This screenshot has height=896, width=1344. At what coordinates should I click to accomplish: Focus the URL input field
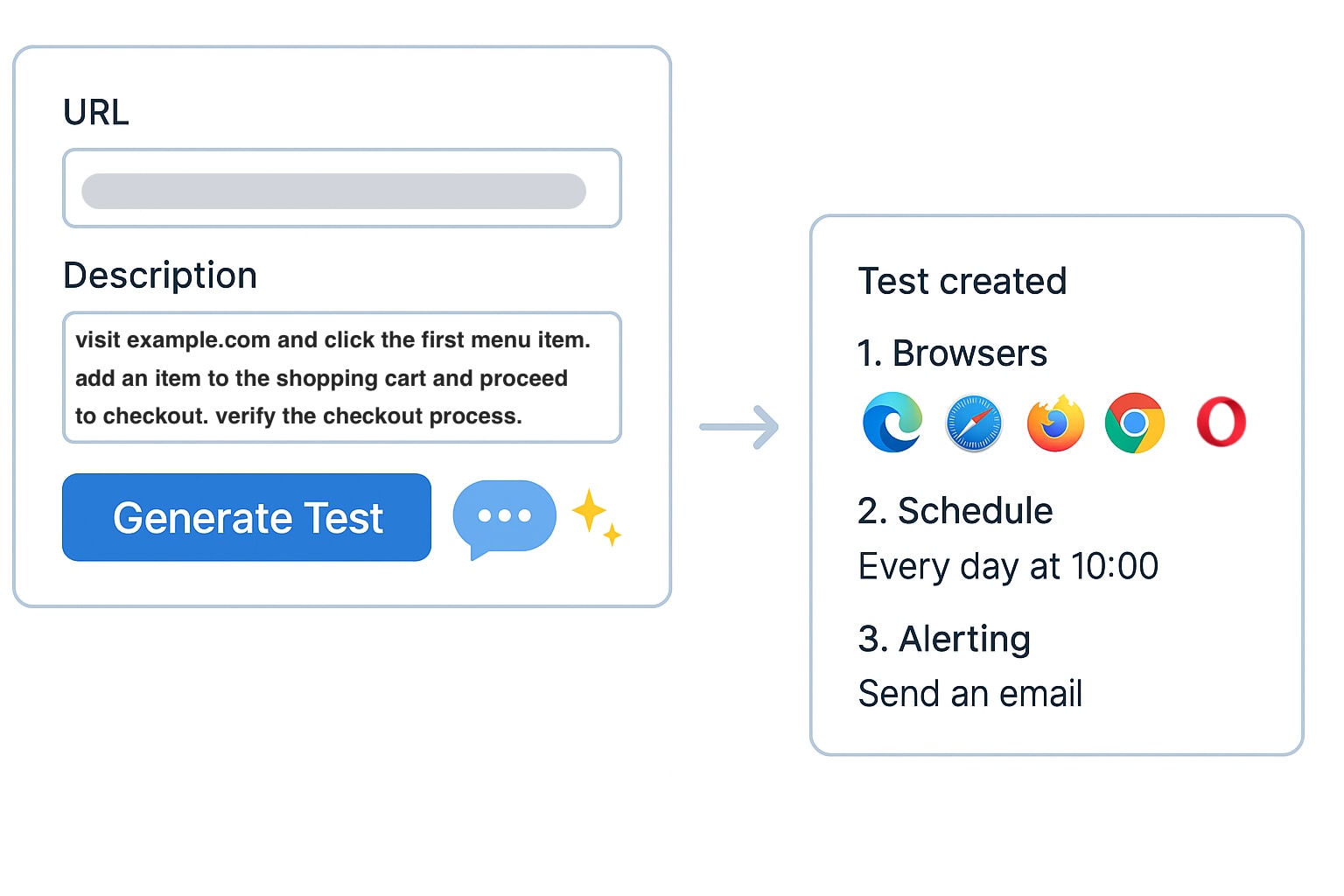click(342, 189)
